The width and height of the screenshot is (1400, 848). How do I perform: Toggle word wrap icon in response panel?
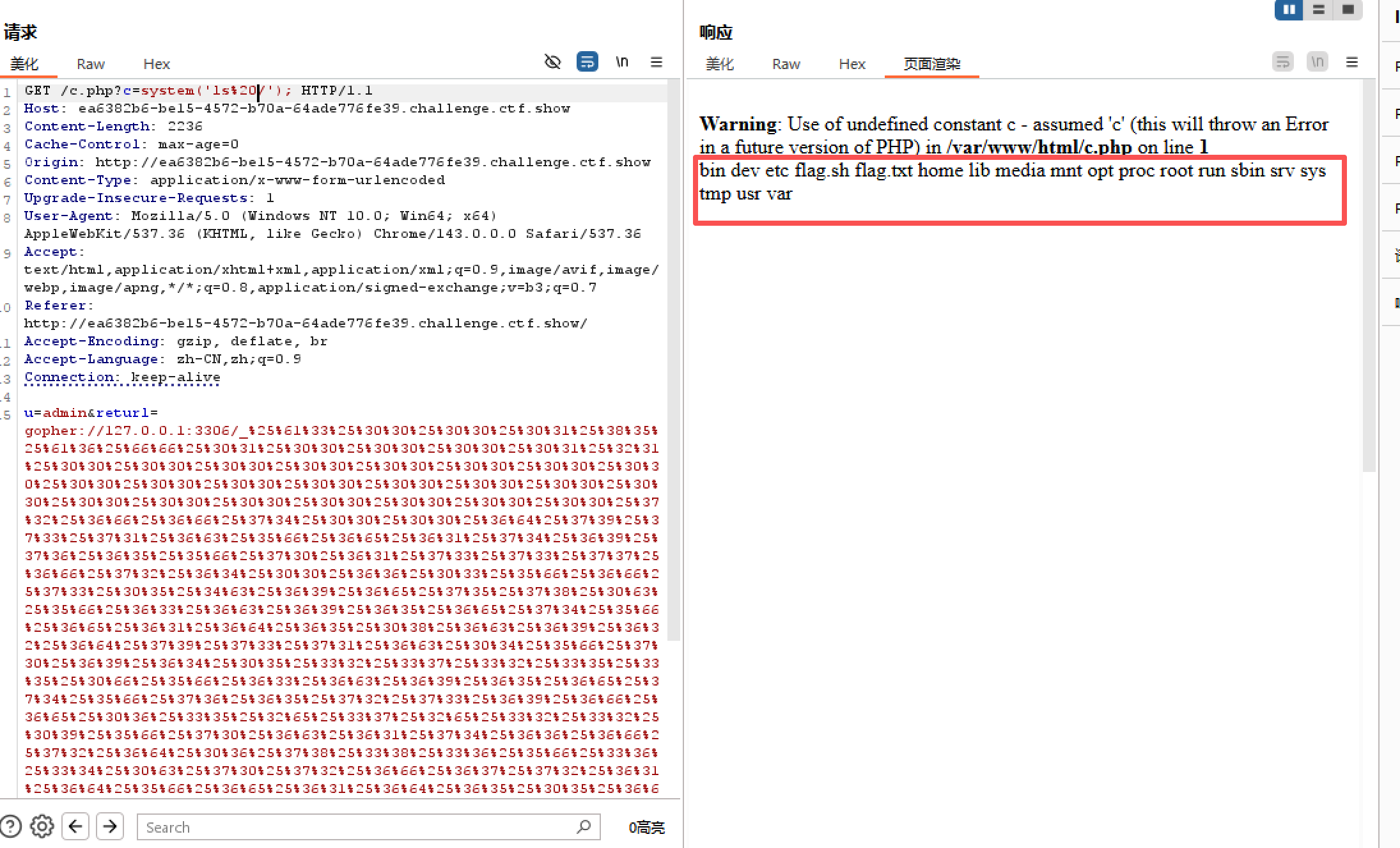coord(1282,62)
